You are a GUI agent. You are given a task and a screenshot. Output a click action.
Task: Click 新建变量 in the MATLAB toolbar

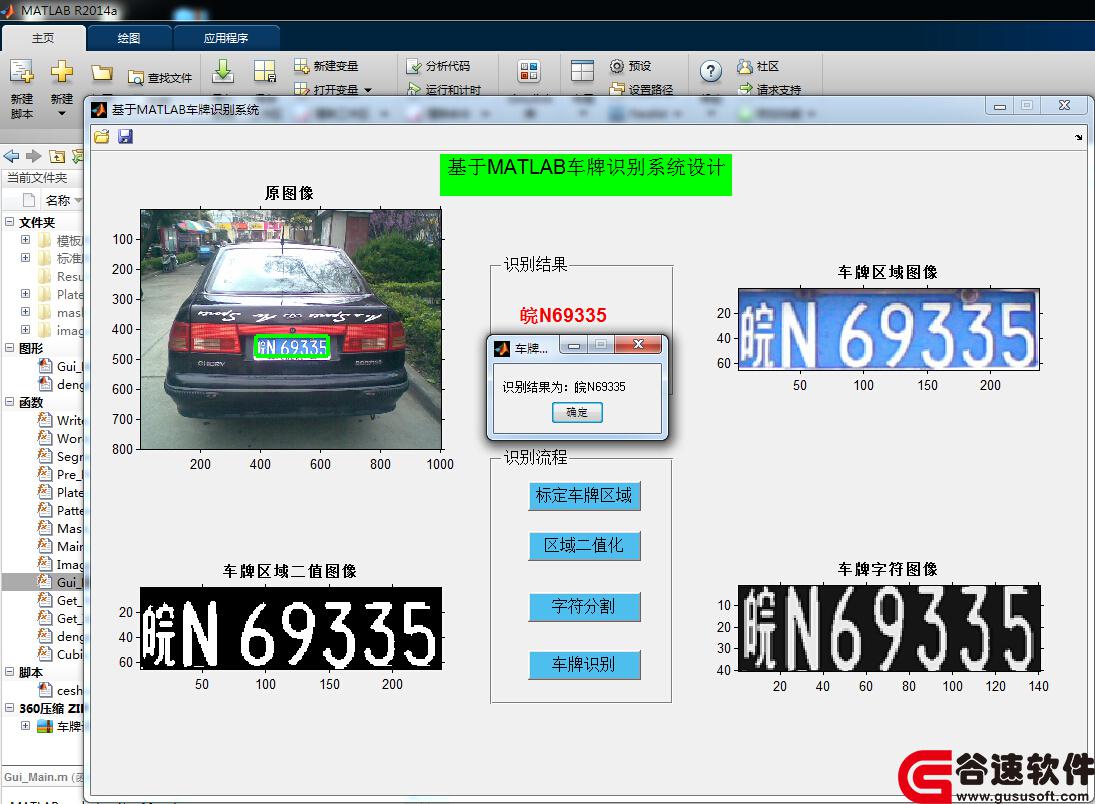[x=326, y=66]
